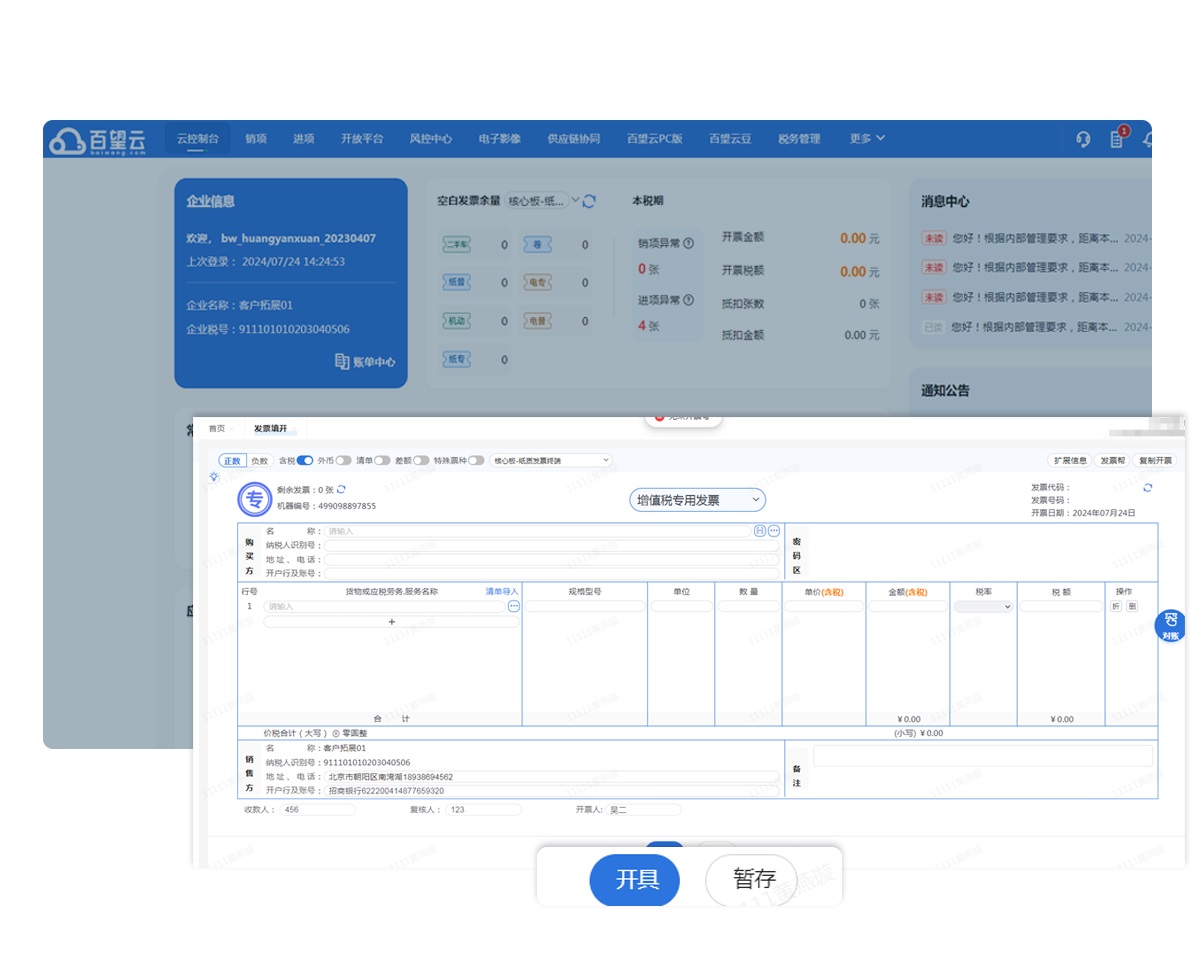Open the 进项 nav tab
The width and height of the screenshot is (1200, 960).
[x=304, y=139]
